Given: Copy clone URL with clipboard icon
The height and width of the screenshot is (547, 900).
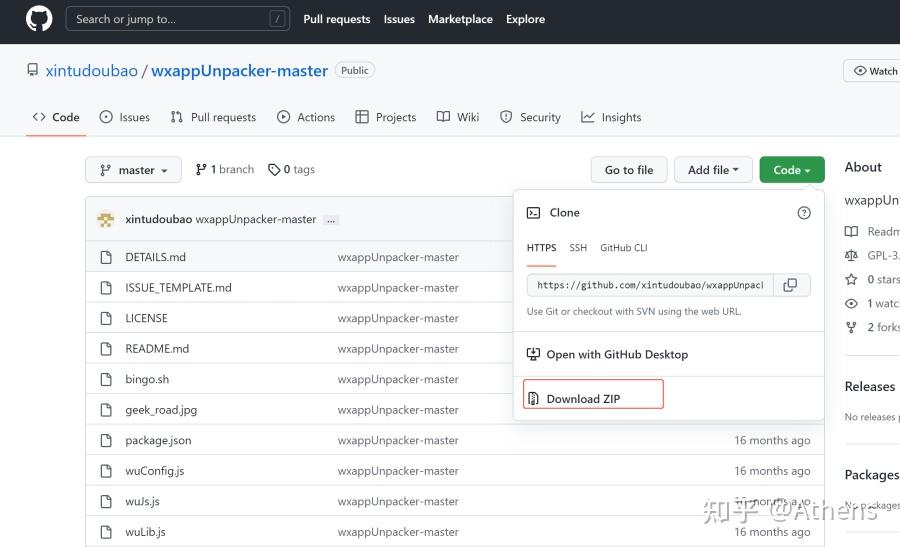Looking at the screenshot, I should pos(791,285).
